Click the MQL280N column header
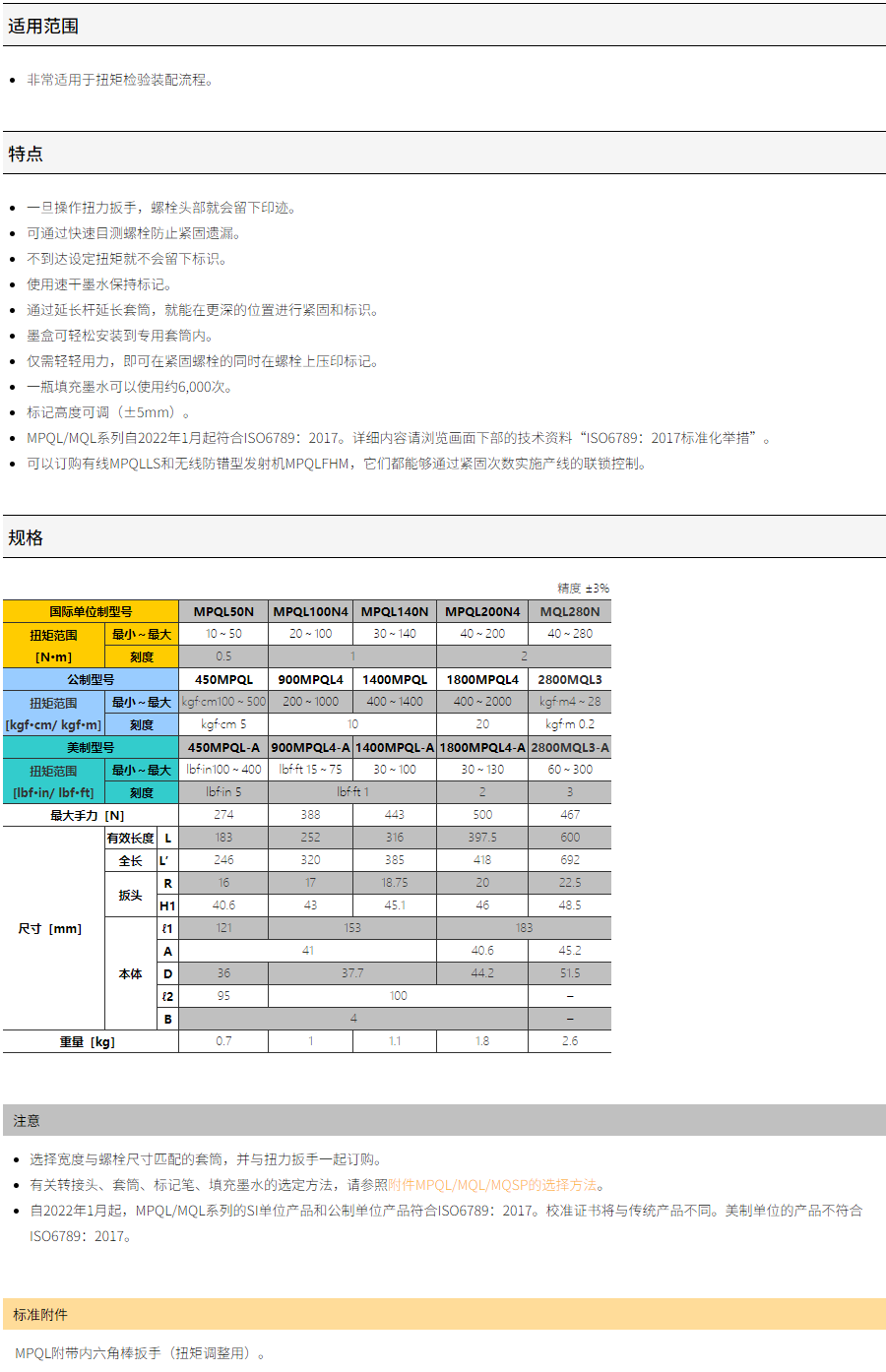Image resolution: width=886 pixels, height=1372 pixels. [570, 611]
